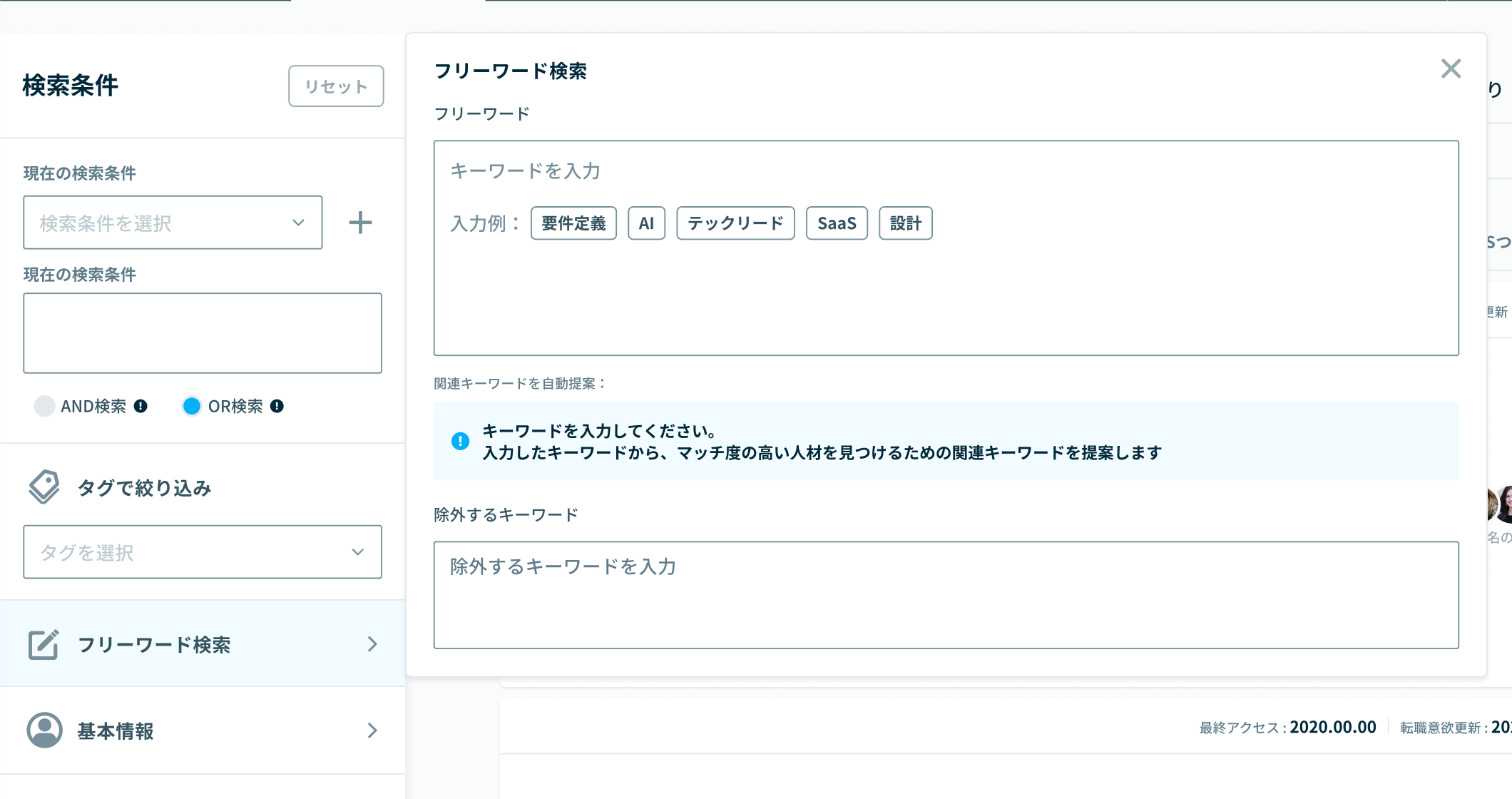Viewport: 1512px width, 799px height.
Task: Click the pencil icon beside フリーワード検索
Action: pyautogui.click(x=44, y=644)
